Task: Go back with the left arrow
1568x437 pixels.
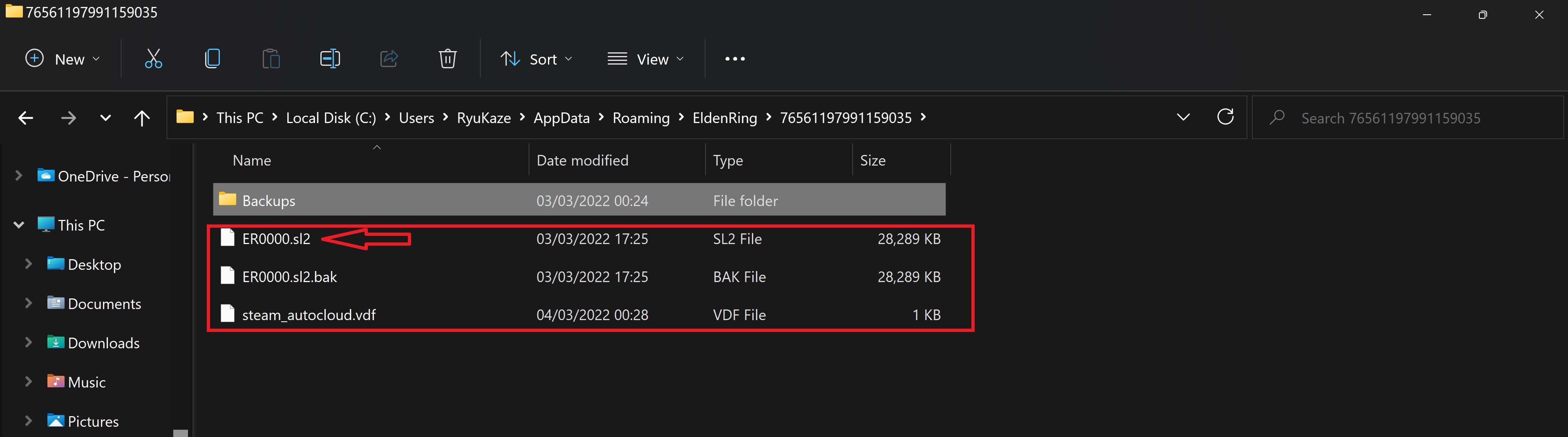Action: click(x=26, y=118)
